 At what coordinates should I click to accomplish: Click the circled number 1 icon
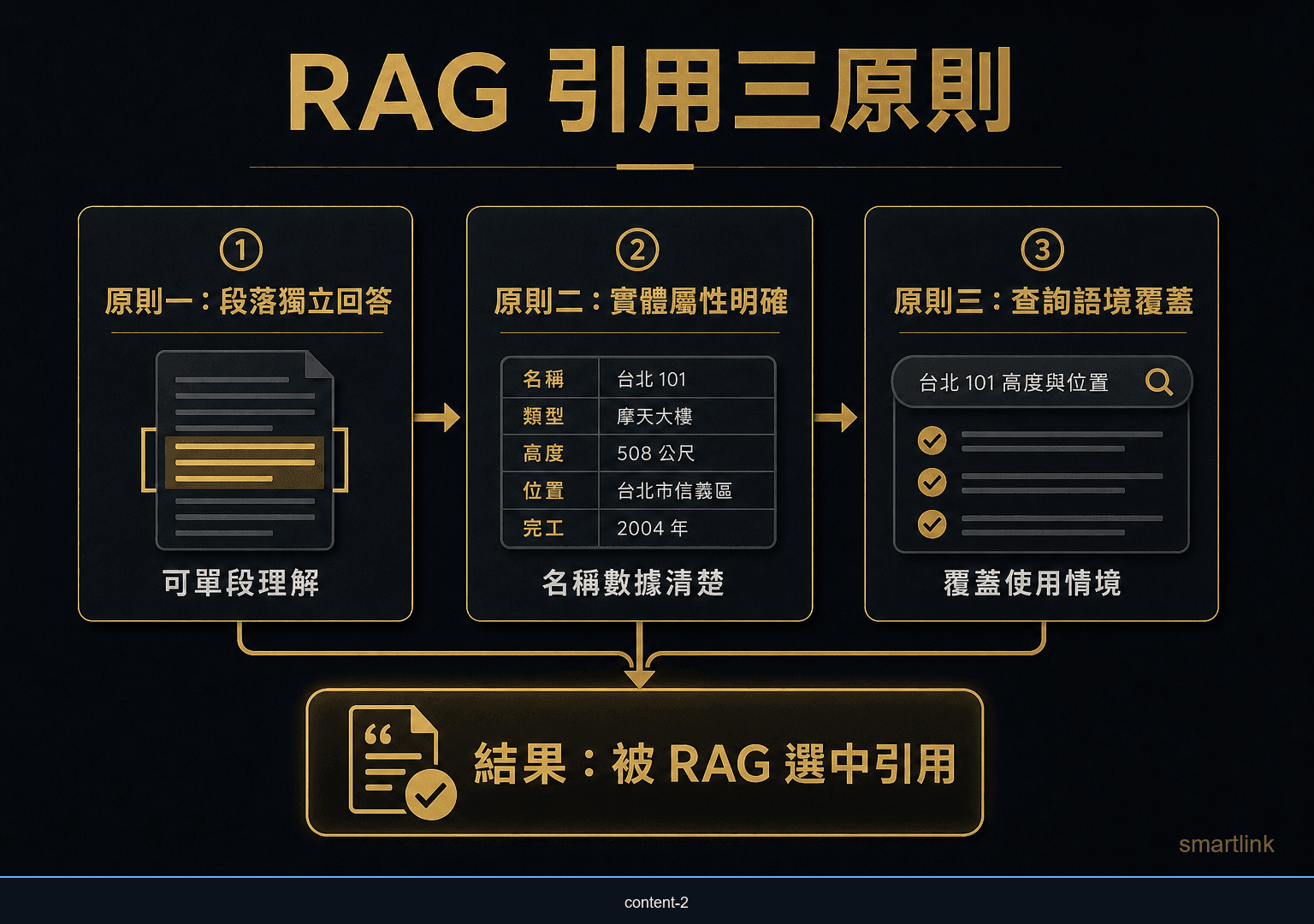241,250
